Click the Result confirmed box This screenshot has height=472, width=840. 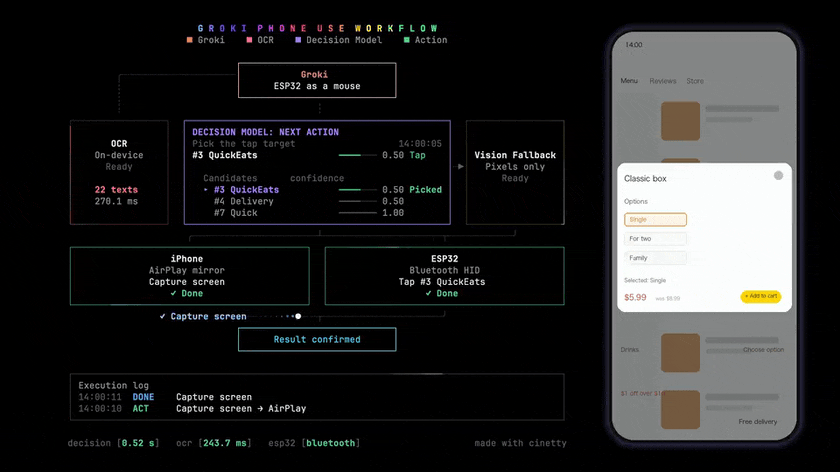tap(317, 339)
